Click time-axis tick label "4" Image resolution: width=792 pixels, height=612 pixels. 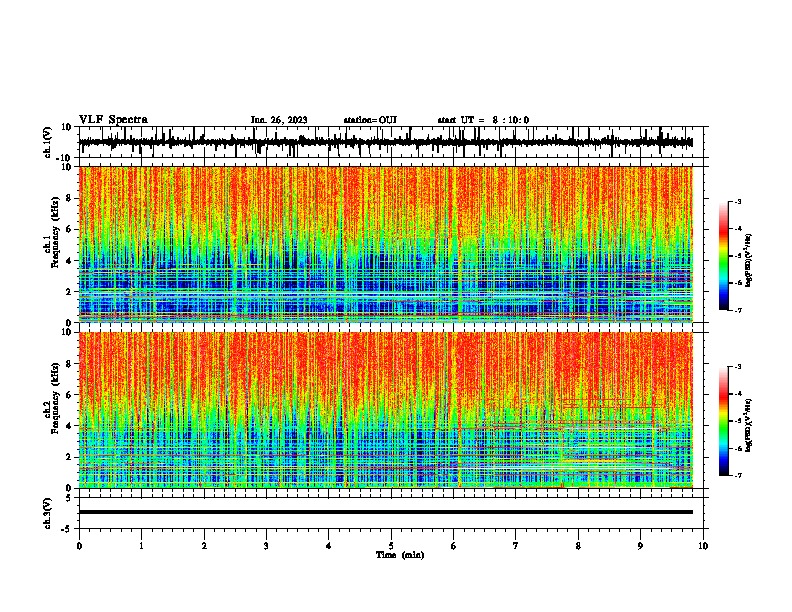[x=329, y=546]
